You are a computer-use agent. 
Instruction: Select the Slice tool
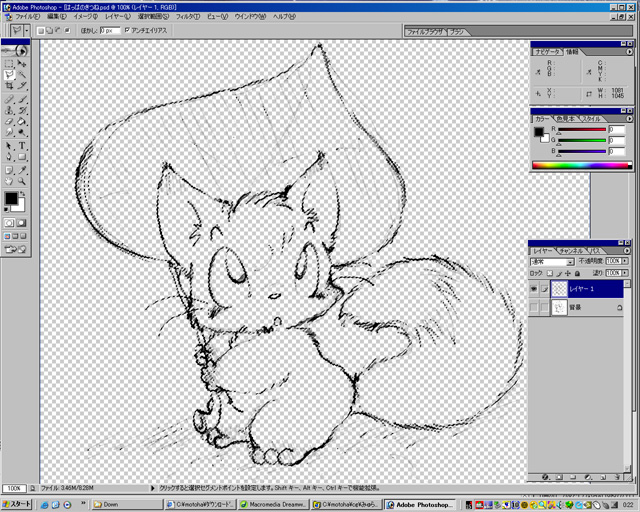[22, 86]
